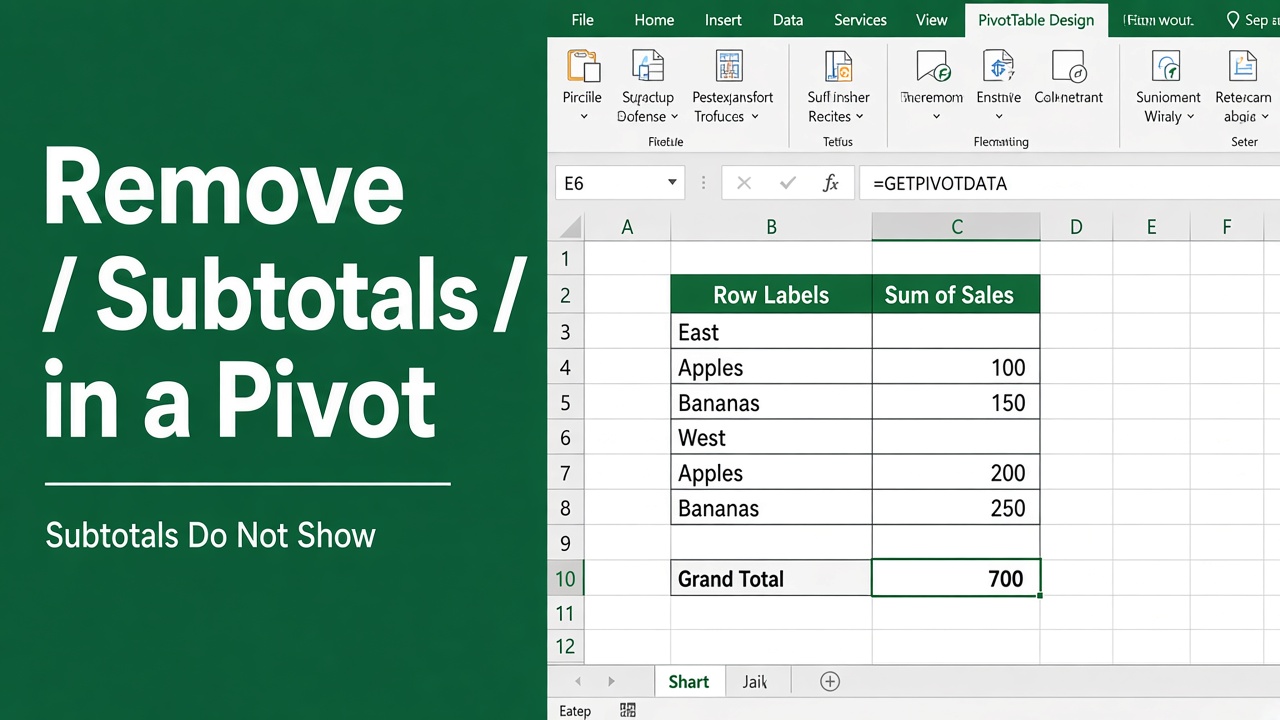
Task: Select column C header
Action: pyautogui.click(x=956, y=227)
